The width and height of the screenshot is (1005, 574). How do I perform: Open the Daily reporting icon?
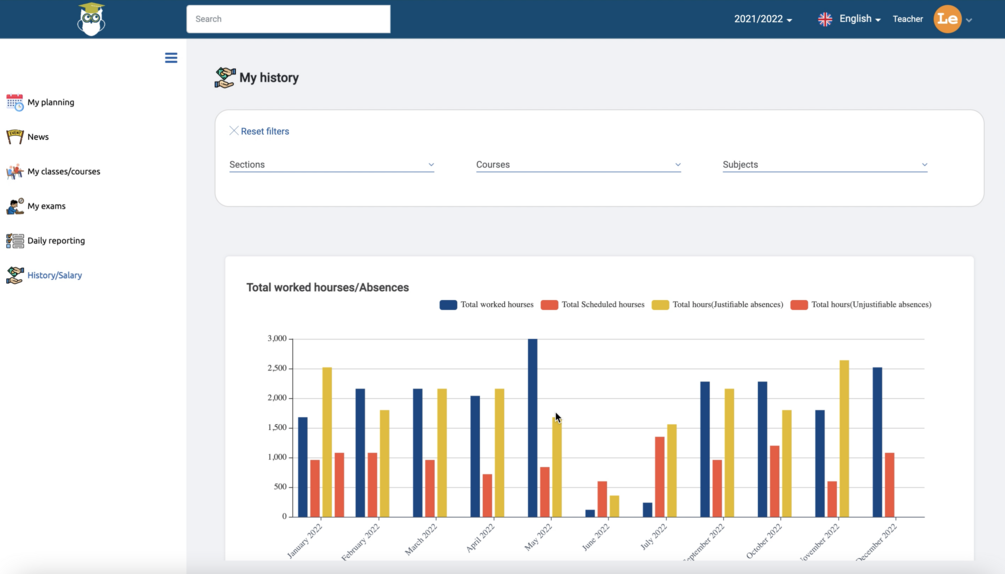point(15,240)
